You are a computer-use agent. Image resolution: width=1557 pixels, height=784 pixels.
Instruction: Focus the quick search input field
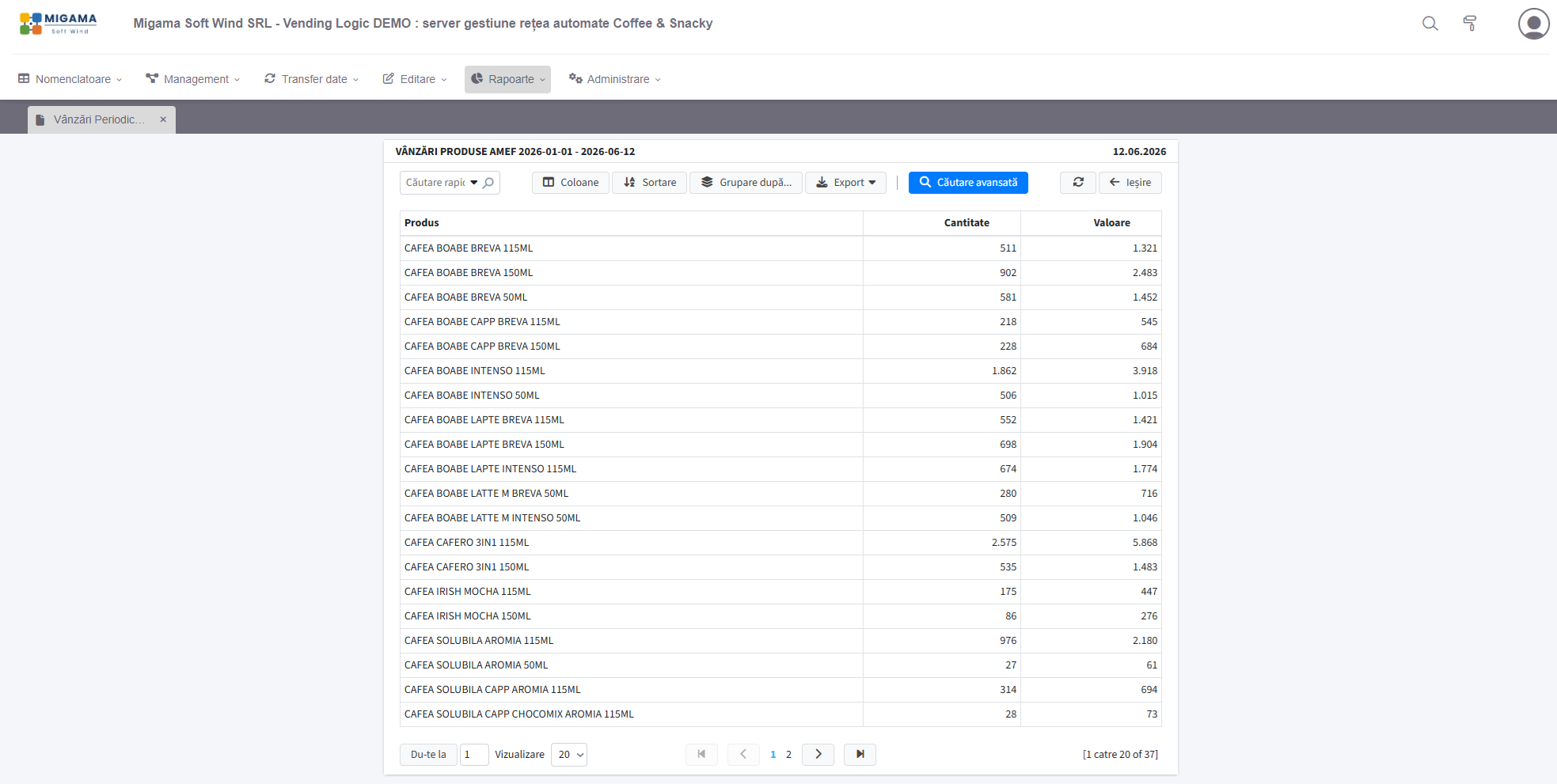pyautogui.click(x=435, y=183)
